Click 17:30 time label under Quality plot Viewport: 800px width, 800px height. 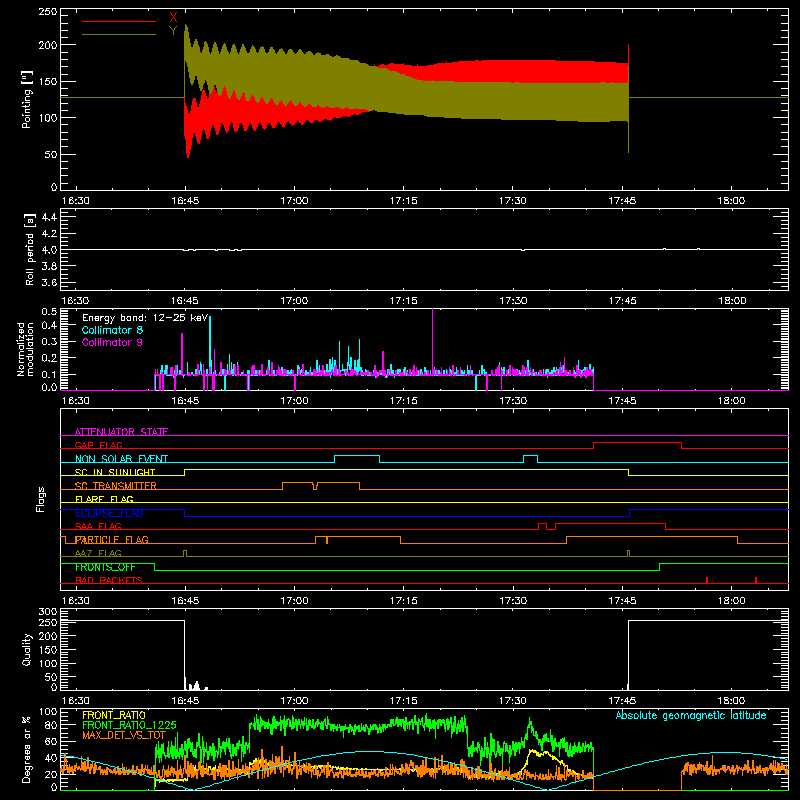tap(513, 701)
